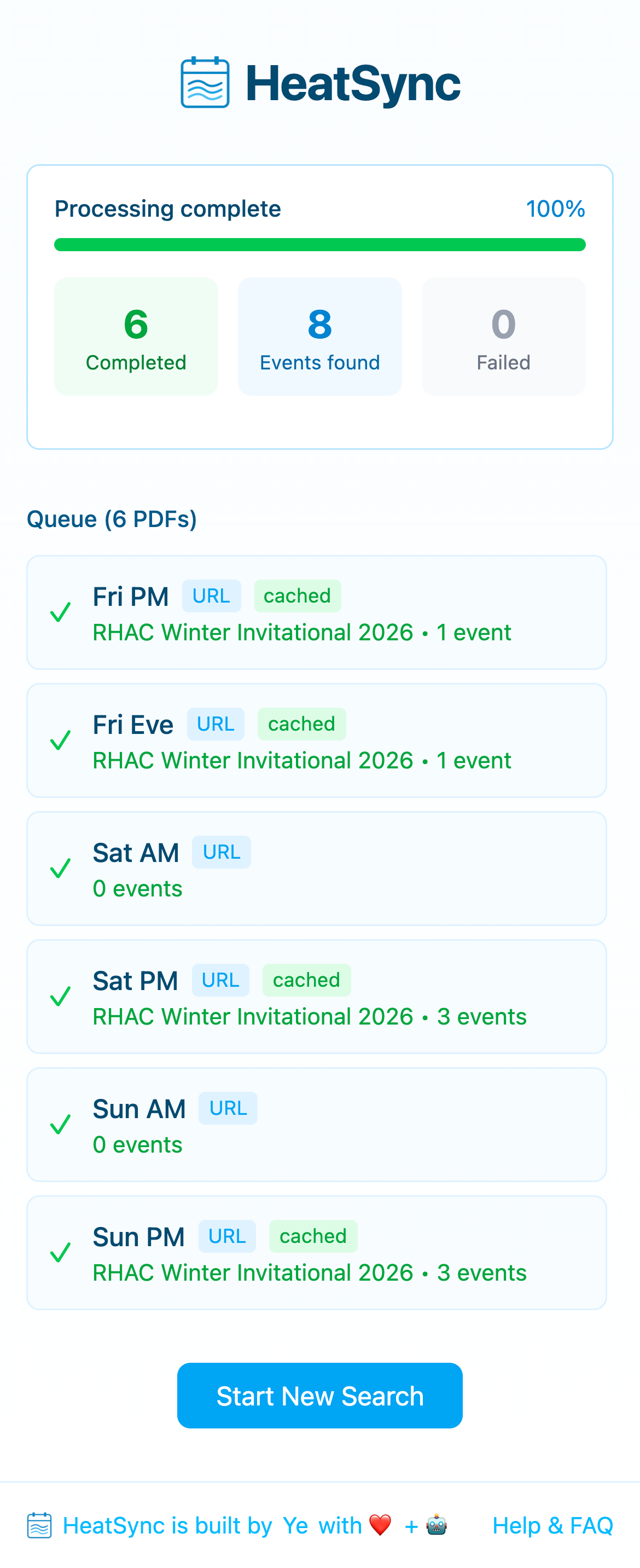Click the robot emoji in the footer
Screen dimensions: 640x1568
437,1525
